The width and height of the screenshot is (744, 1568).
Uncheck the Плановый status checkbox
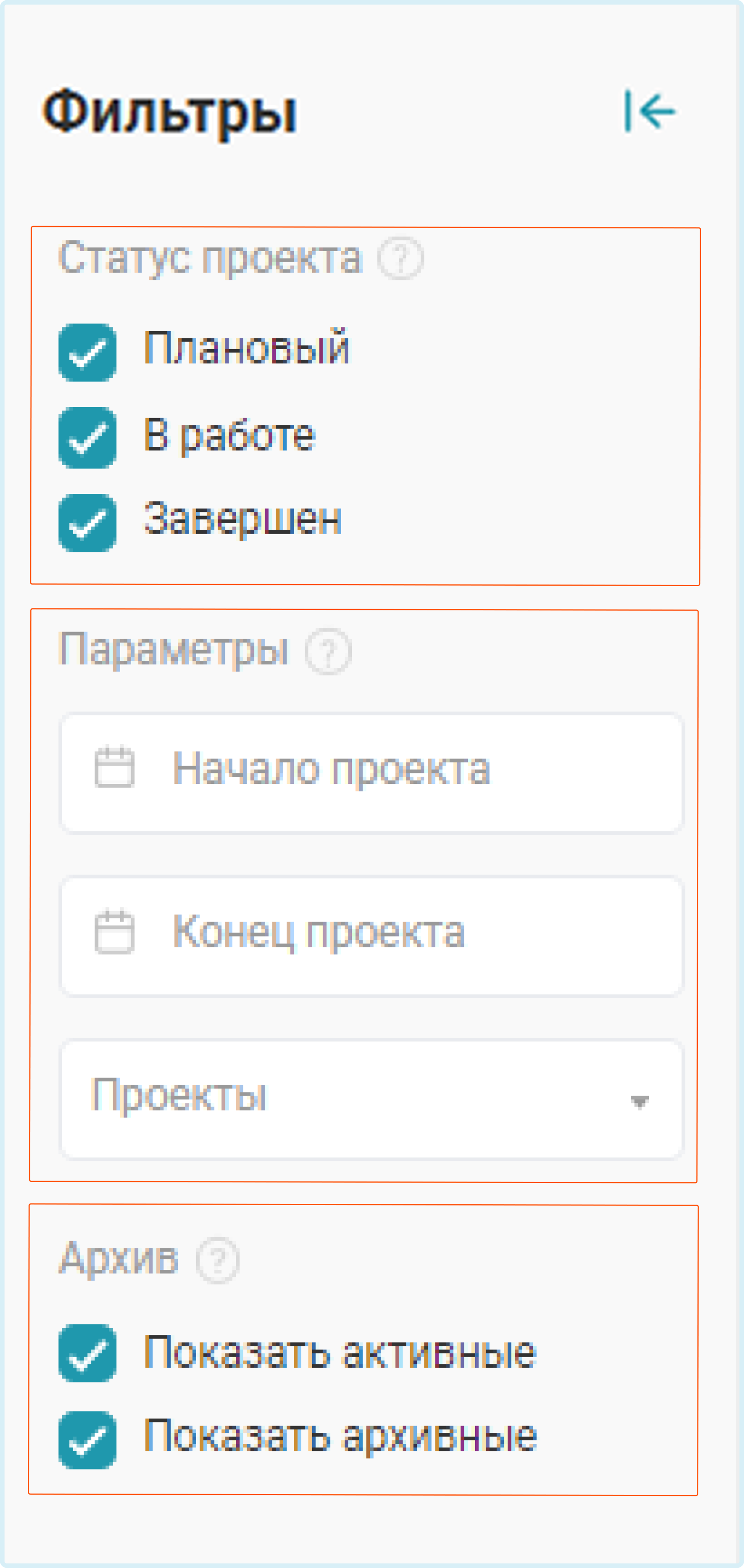coord(88,352)
